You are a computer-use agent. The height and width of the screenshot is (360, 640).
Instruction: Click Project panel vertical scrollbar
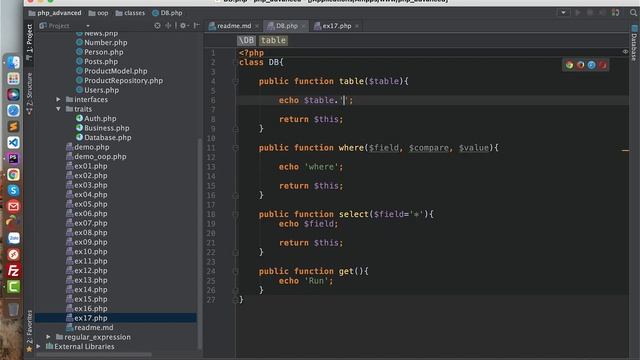tap(200, 244)
